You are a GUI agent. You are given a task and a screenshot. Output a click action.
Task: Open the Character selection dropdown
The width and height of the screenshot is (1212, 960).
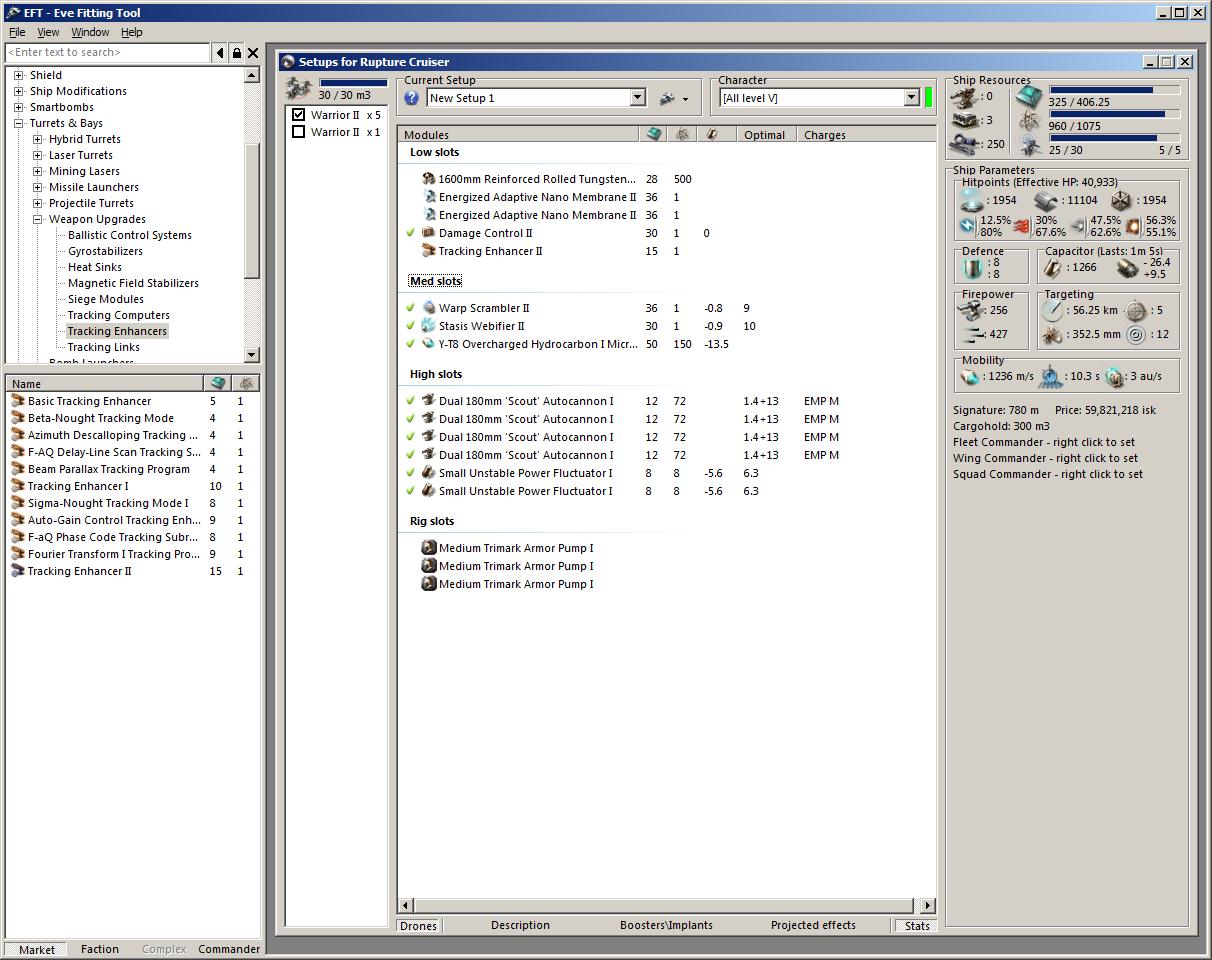click(911, 98)
